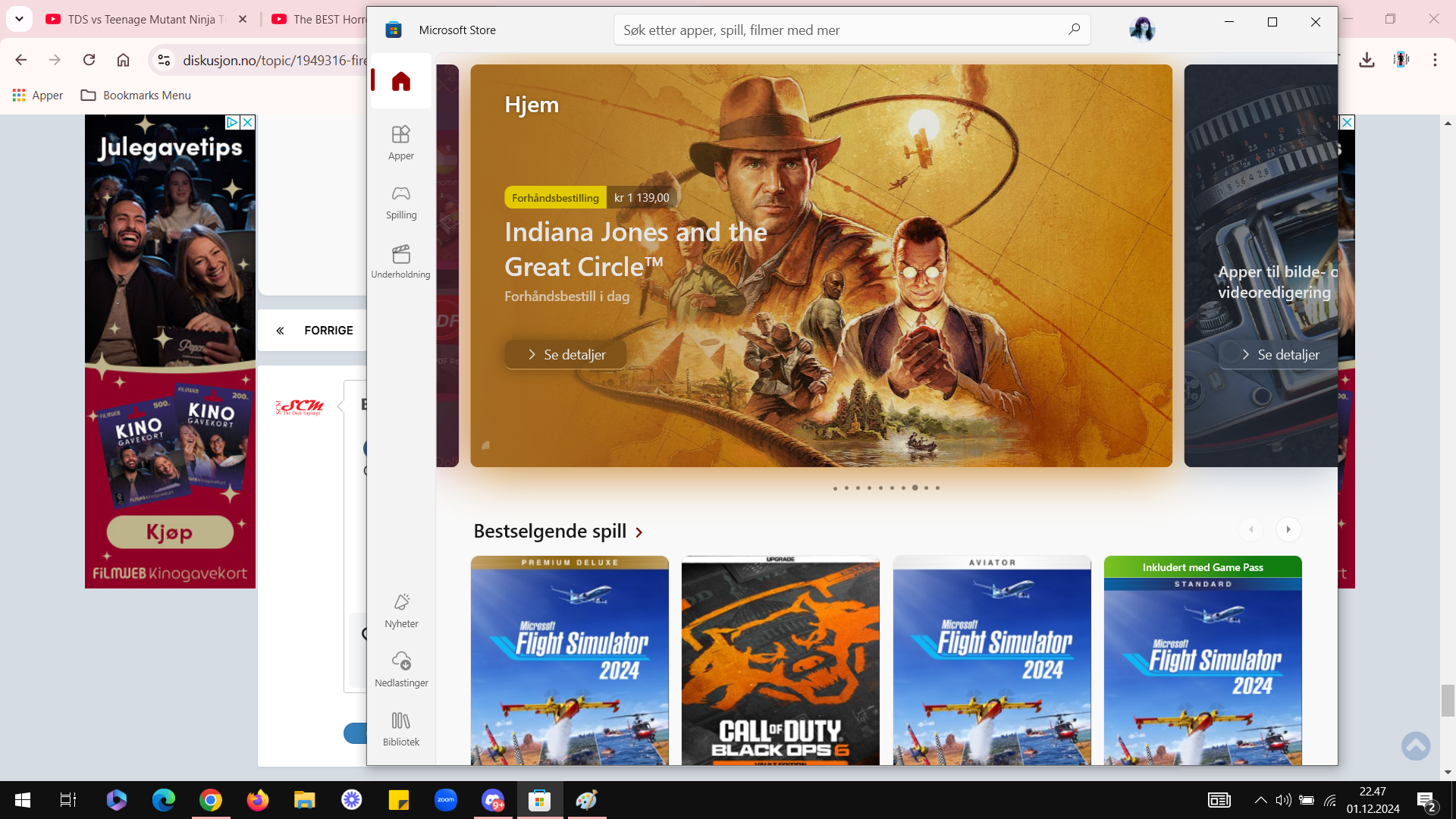Select the last carousel dot indicator

click(x=937, y=488)
